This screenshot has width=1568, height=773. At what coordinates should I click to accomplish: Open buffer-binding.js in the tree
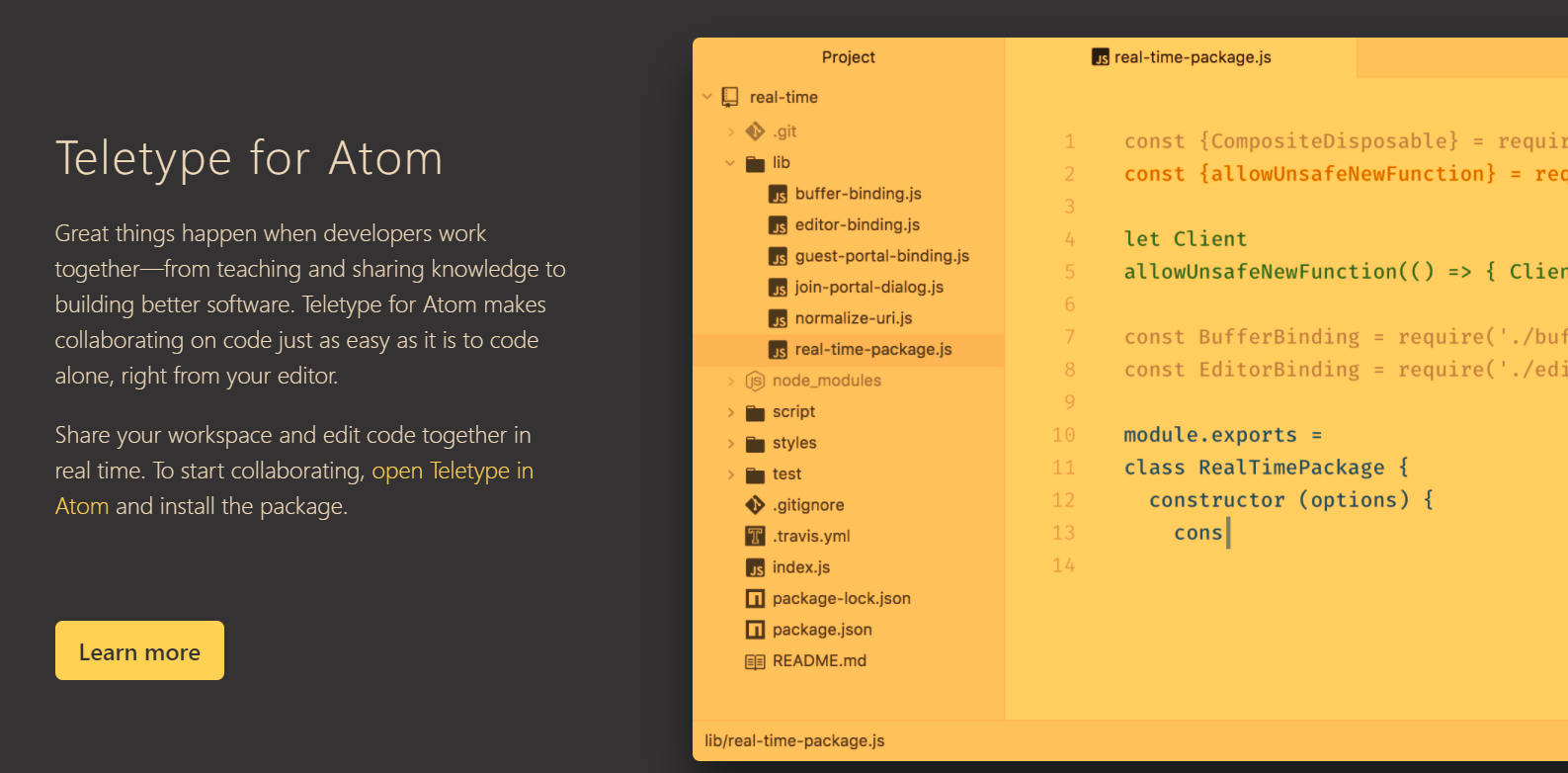coord(858,194)
